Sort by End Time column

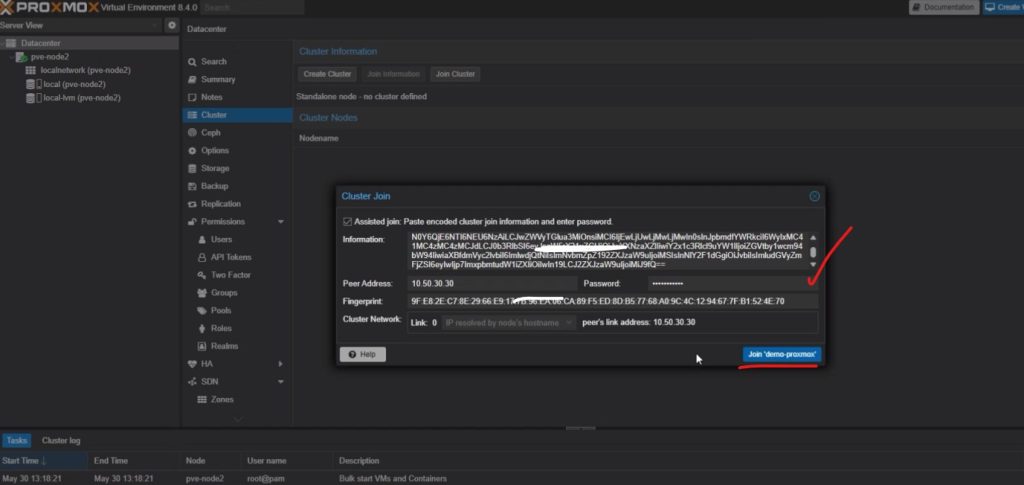[x=133, y=461]
